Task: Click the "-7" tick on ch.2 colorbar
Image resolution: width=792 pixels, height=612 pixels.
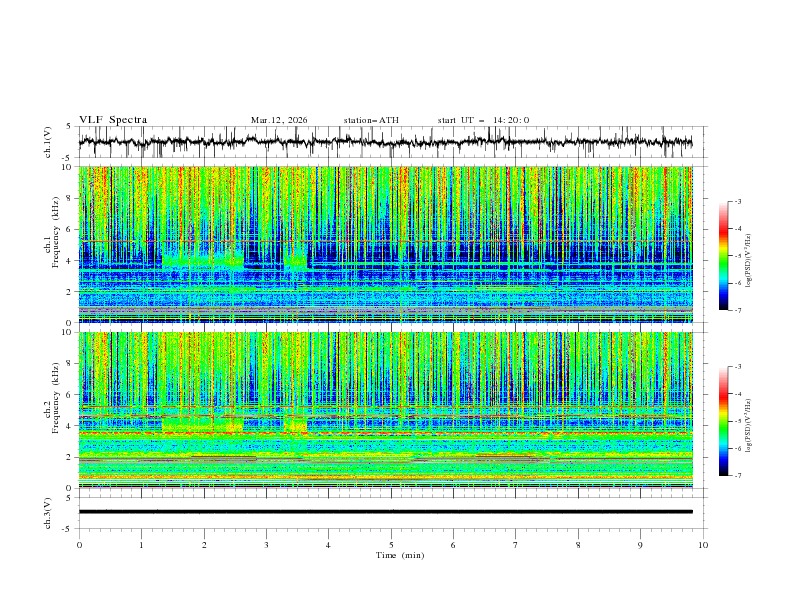Action: (737, 476)
